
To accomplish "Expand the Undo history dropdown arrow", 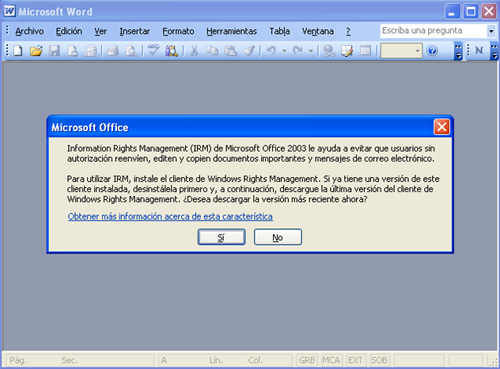I will [x=284, y=51].
